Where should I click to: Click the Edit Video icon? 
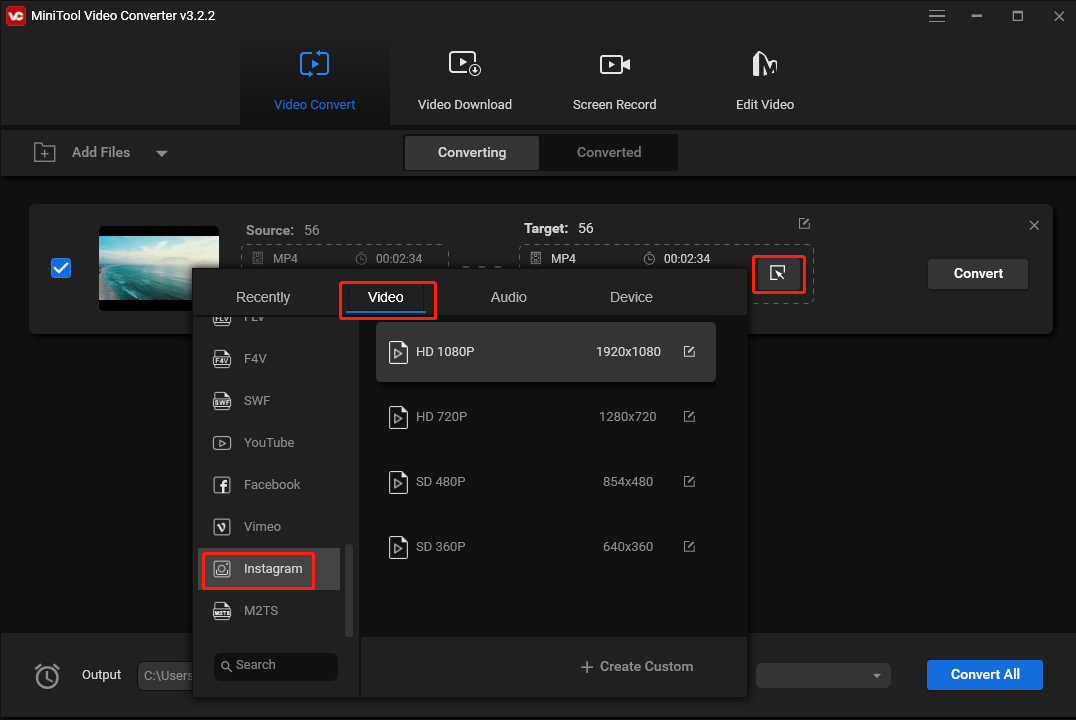click(764, 64)
